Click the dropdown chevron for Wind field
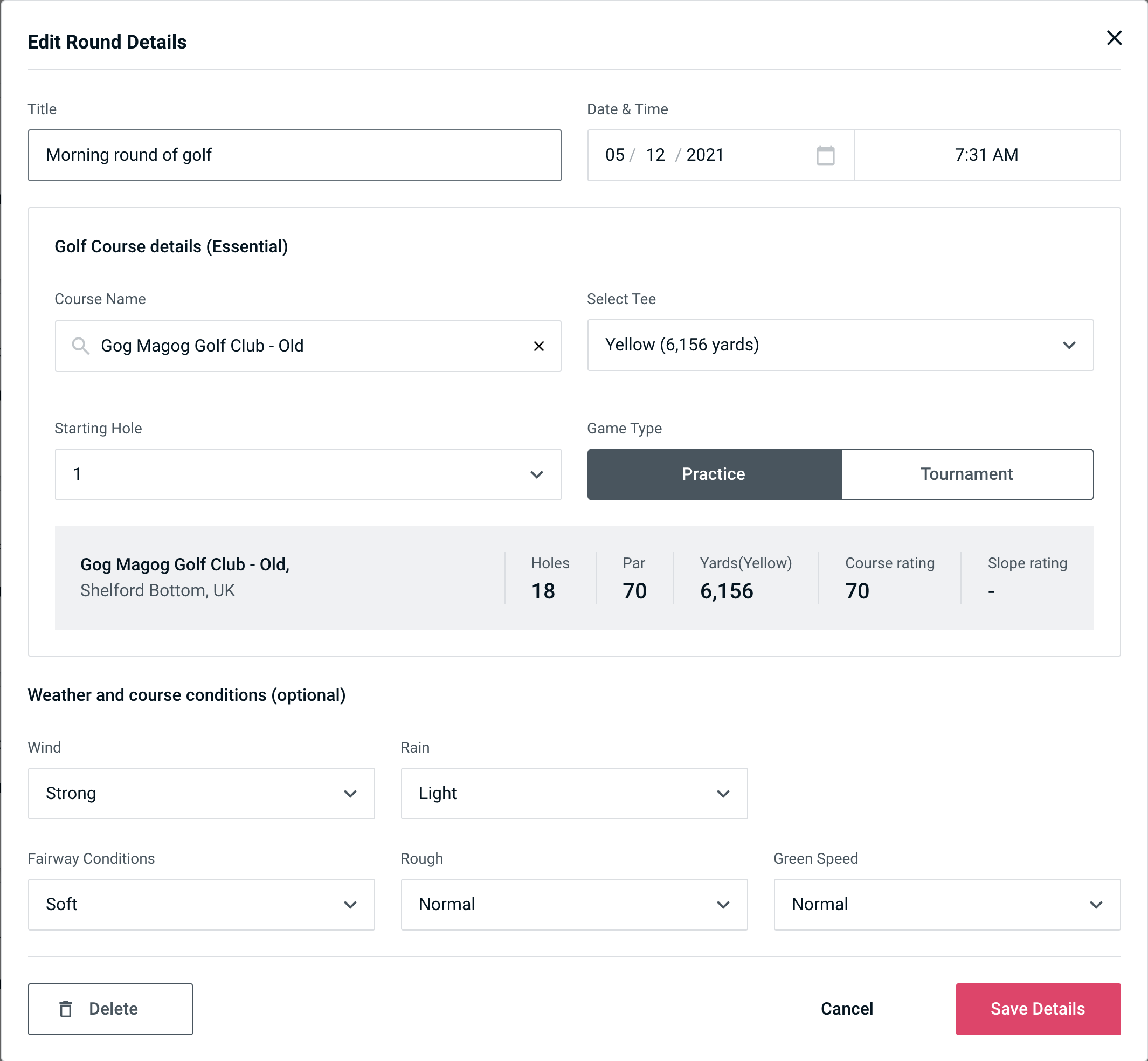This screenshot has width=1148, height=1061. coord(351,794)
